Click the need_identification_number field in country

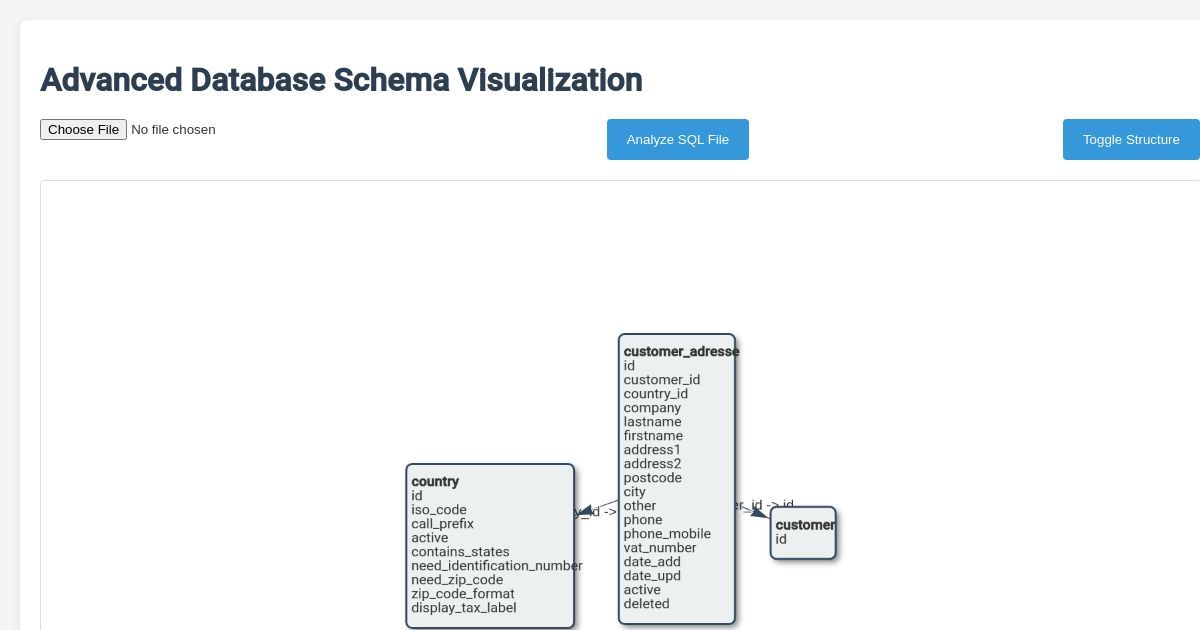click(497, 566)
